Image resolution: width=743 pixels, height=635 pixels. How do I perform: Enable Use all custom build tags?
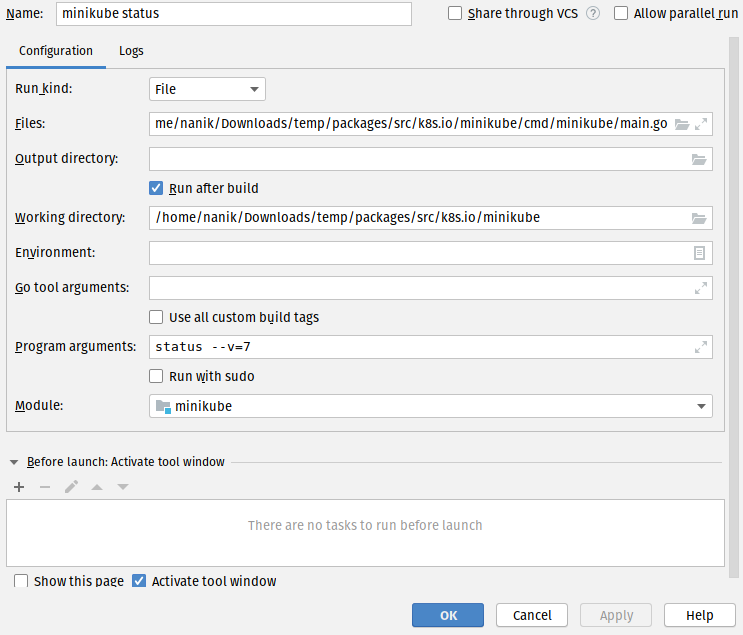coord(156,317)
